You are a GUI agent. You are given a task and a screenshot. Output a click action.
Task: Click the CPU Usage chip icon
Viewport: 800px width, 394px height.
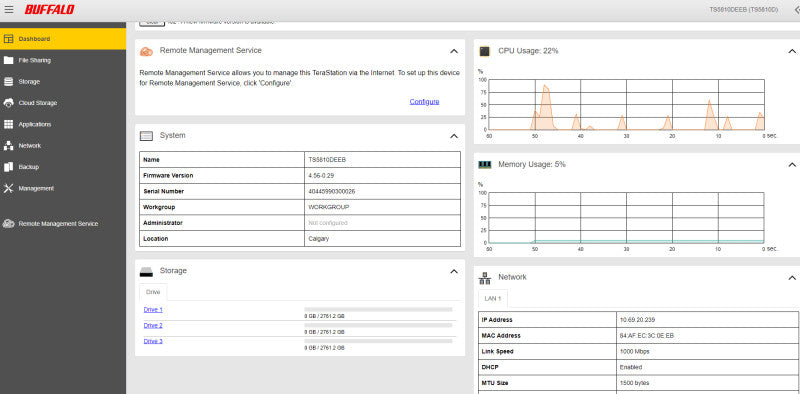tap(485, 51)
